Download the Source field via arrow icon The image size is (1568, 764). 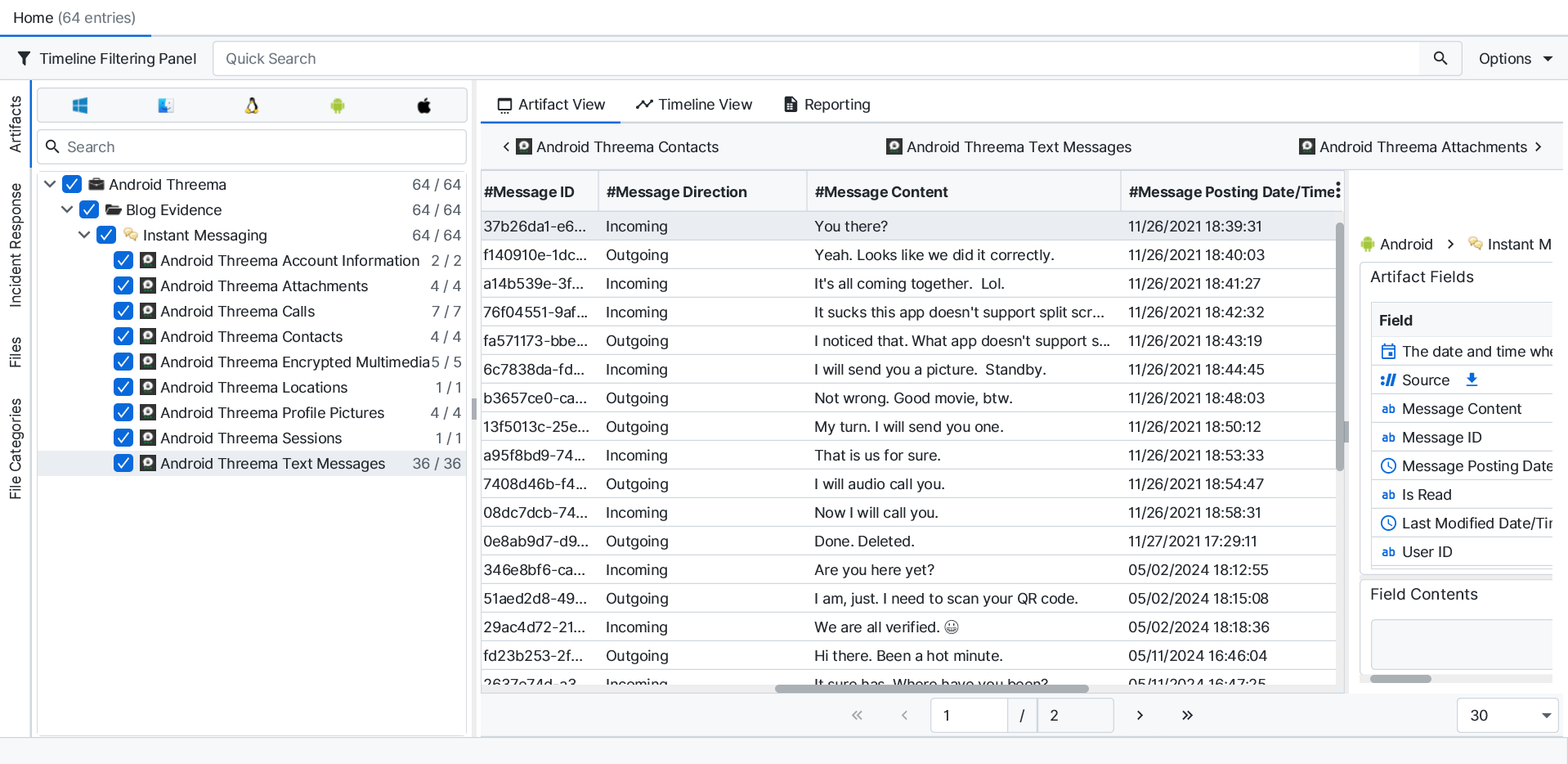click(1472, 380)
